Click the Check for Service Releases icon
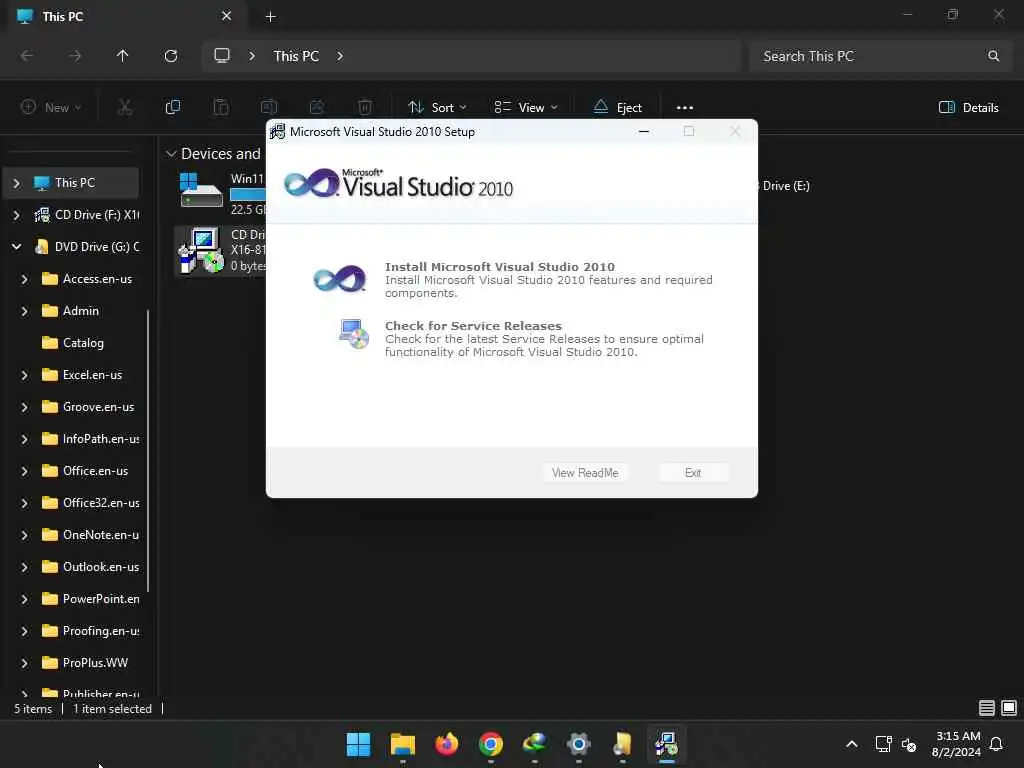1024x768 pixels. [353, 334]
